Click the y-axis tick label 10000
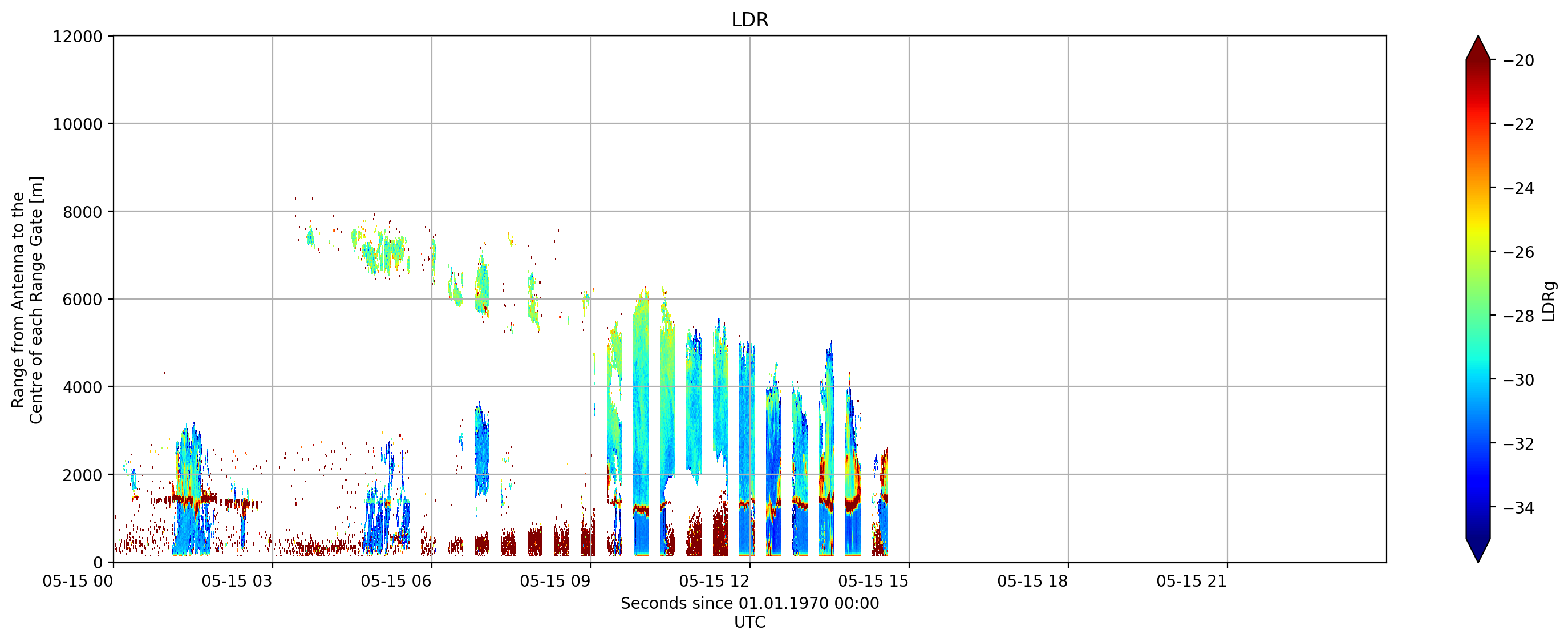This screenshot has height=642, width=1568. point(78,124)
